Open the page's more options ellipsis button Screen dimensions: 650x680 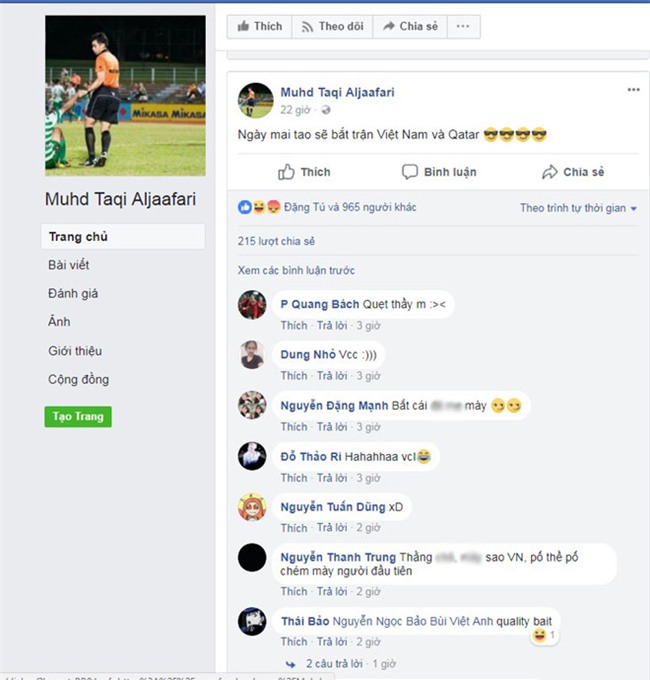pyautogui.click(x=462, y=27)
